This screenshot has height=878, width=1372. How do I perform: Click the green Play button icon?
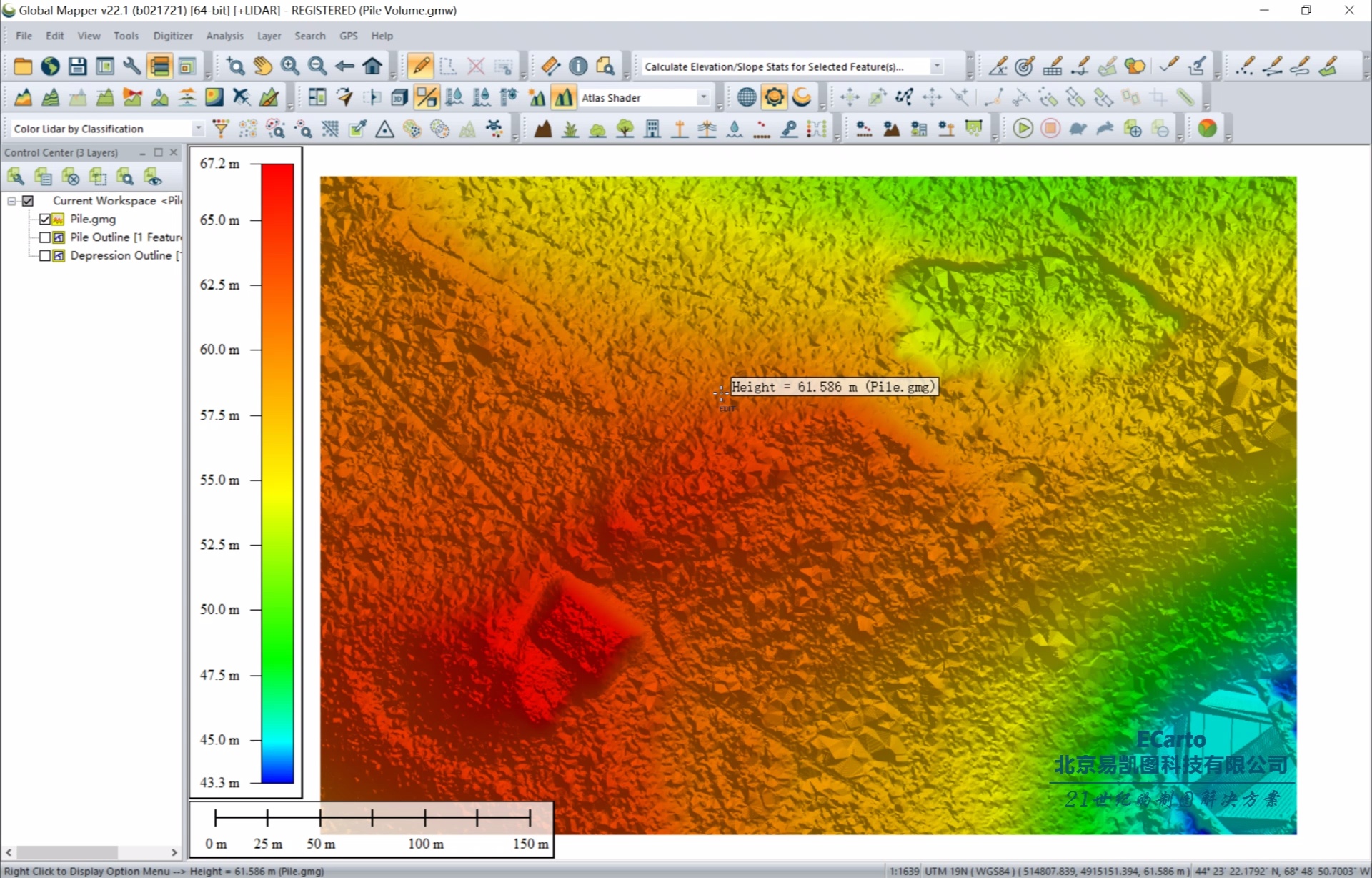[1023, 129]
